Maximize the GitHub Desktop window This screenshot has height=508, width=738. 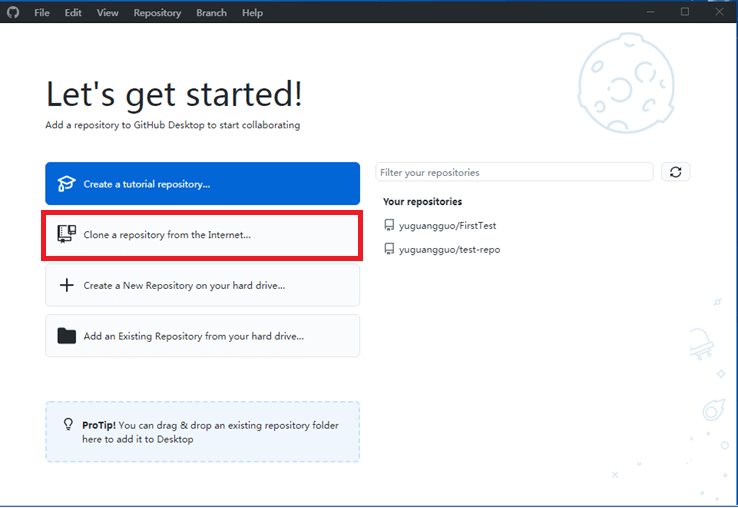[x=685, y=12]
